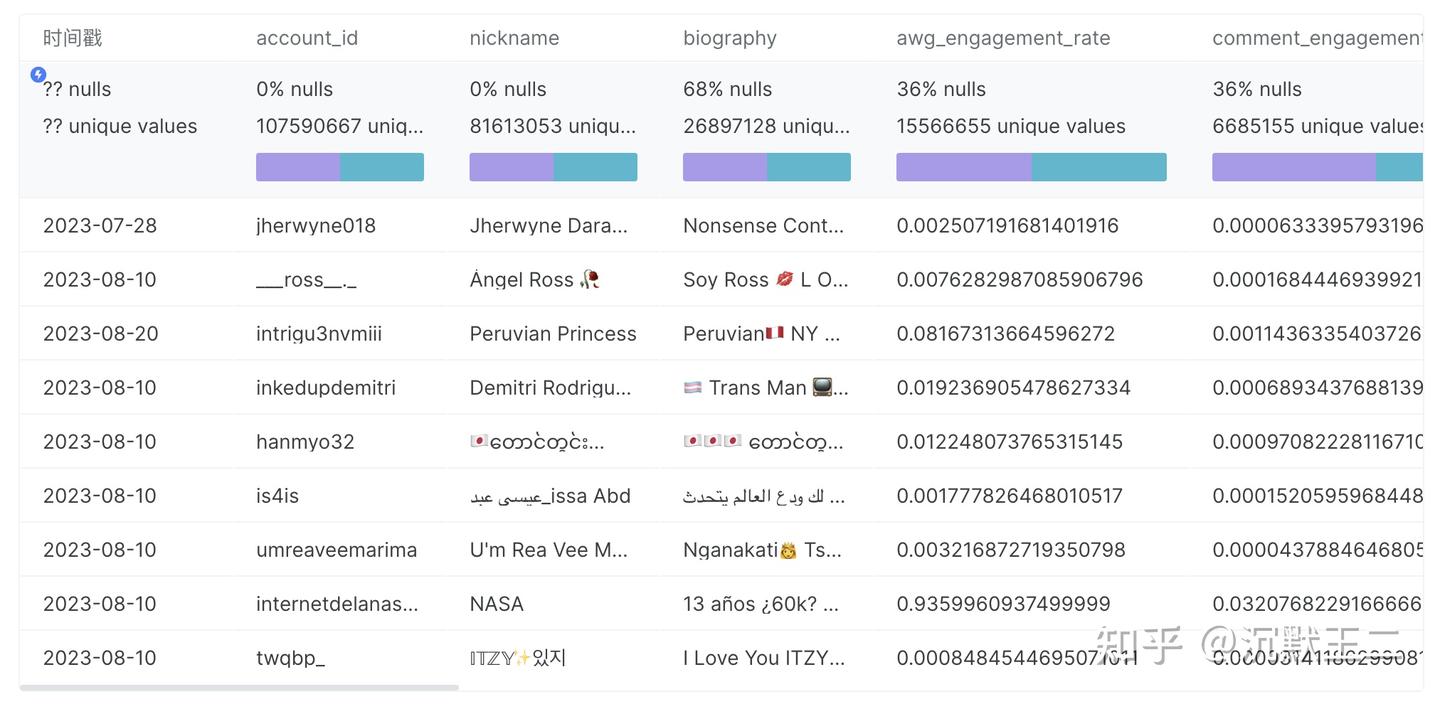
Task: Select the 时间戳 column header
Action: coord(73,38)
